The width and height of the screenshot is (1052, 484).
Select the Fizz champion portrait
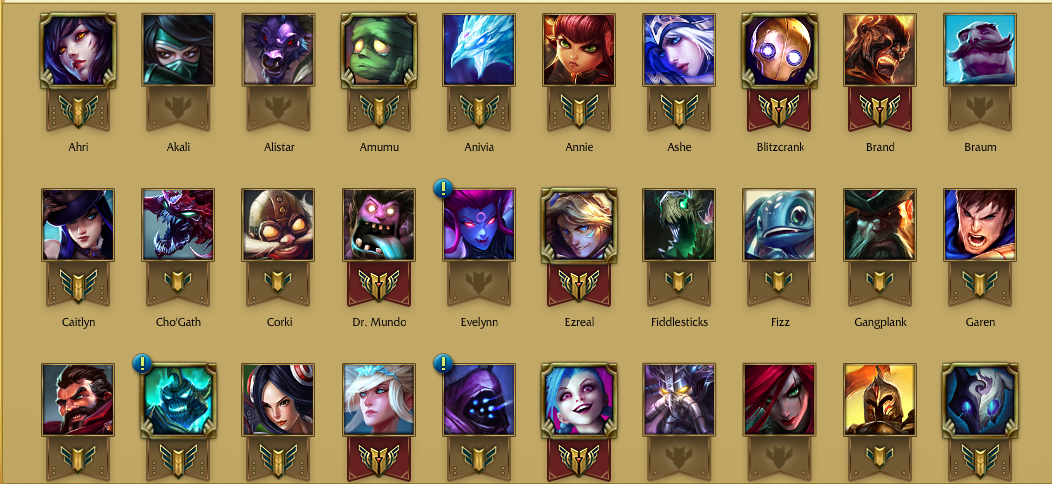point(779,225)
